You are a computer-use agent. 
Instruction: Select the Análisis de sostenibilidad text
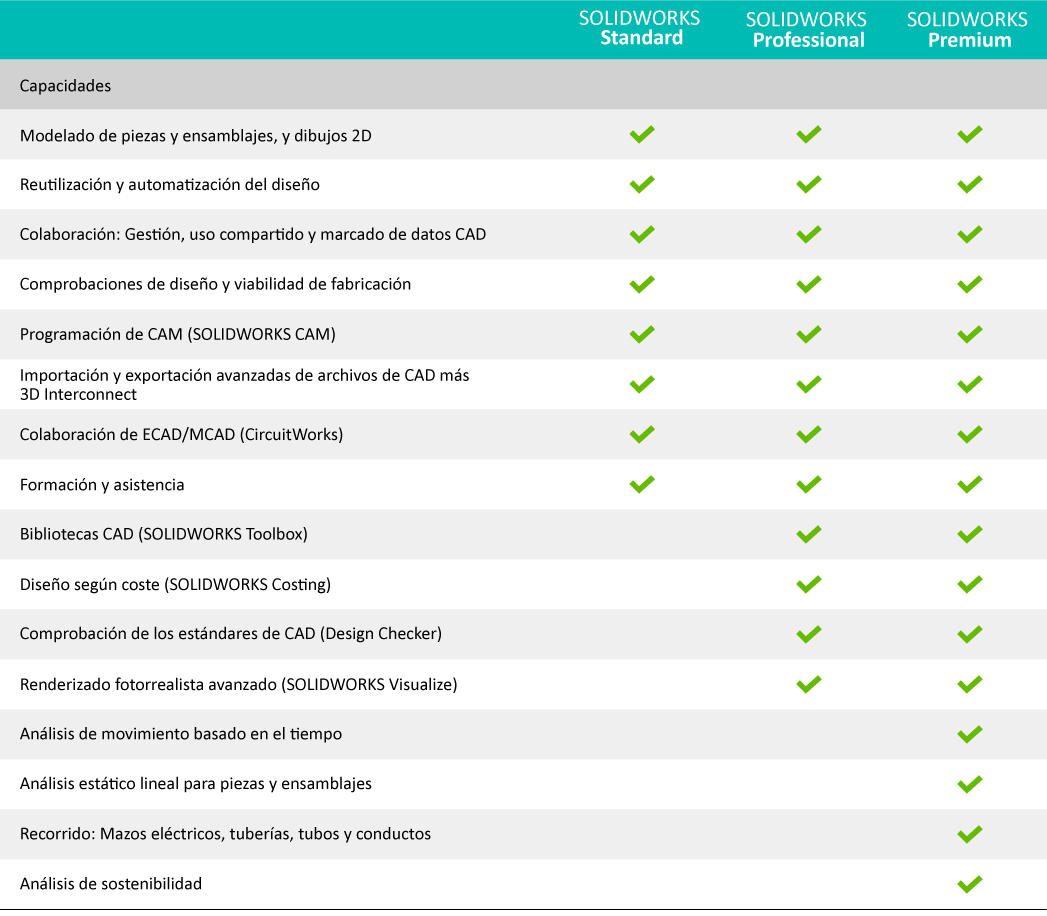(x=111, y=884)
